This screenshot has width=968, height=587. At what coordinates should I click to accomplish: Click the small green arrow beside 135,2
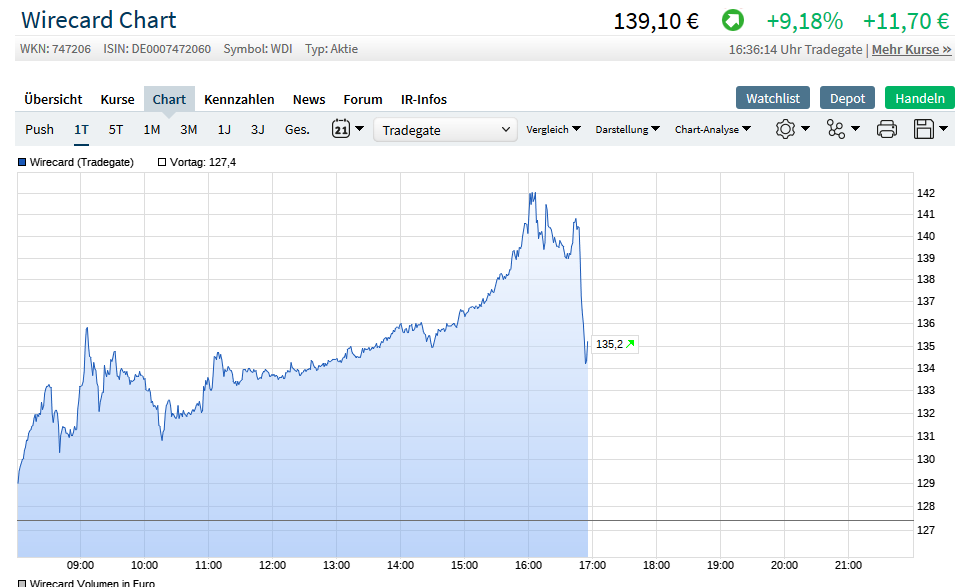pos(630,344)
